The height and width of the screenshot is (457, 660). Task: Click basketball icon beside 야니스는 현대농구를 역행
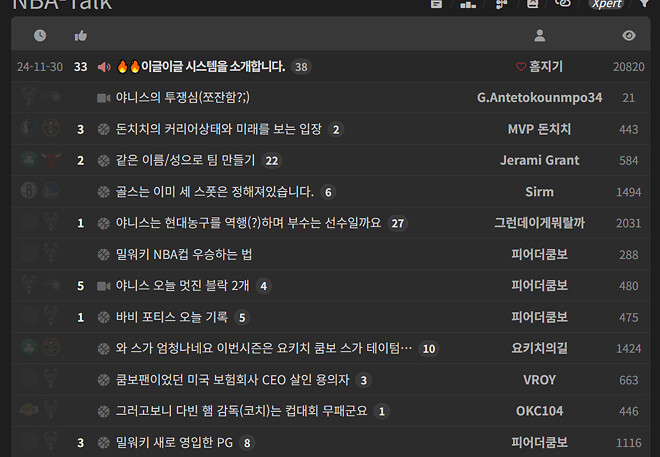(x=104, y=223)
